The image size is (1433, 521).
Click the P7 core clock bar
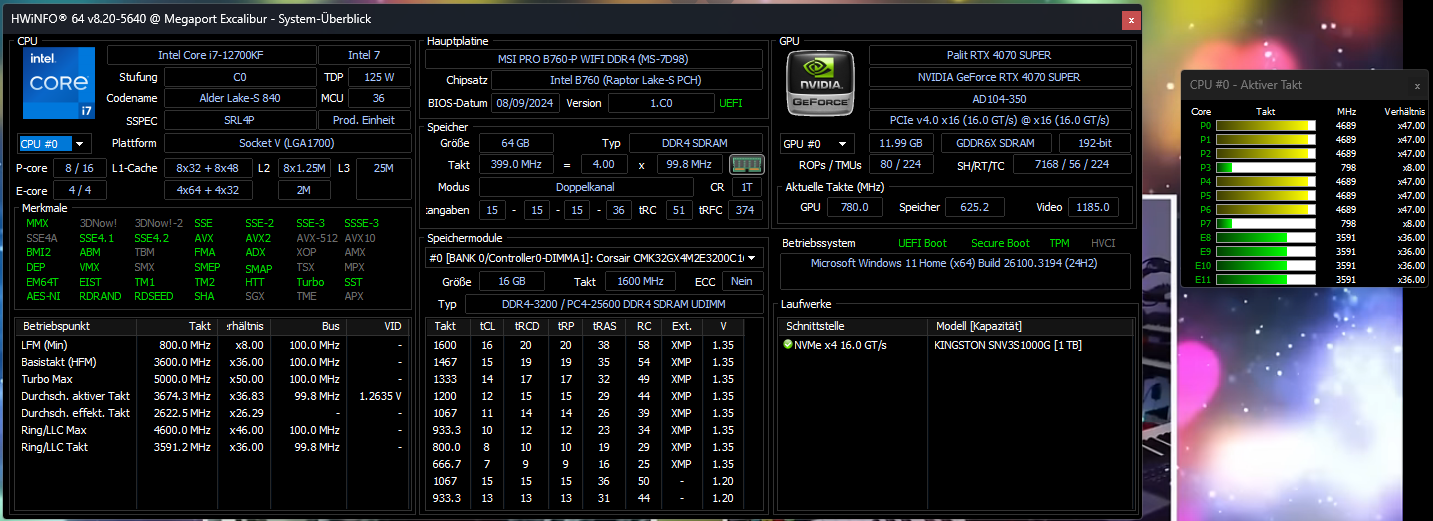point(1266,224)
